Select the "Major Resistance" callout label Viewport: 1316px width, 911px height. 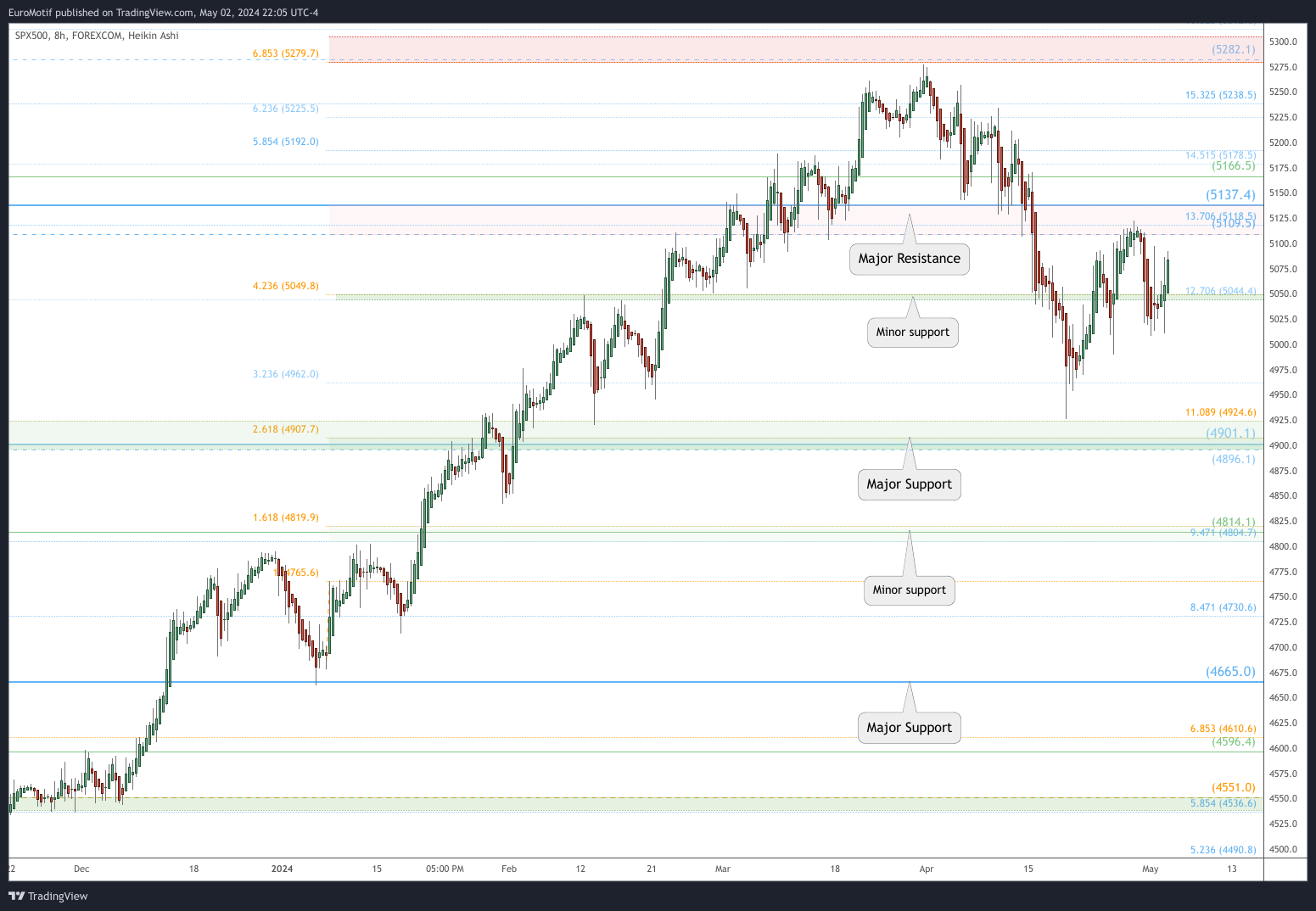point(910,259)
